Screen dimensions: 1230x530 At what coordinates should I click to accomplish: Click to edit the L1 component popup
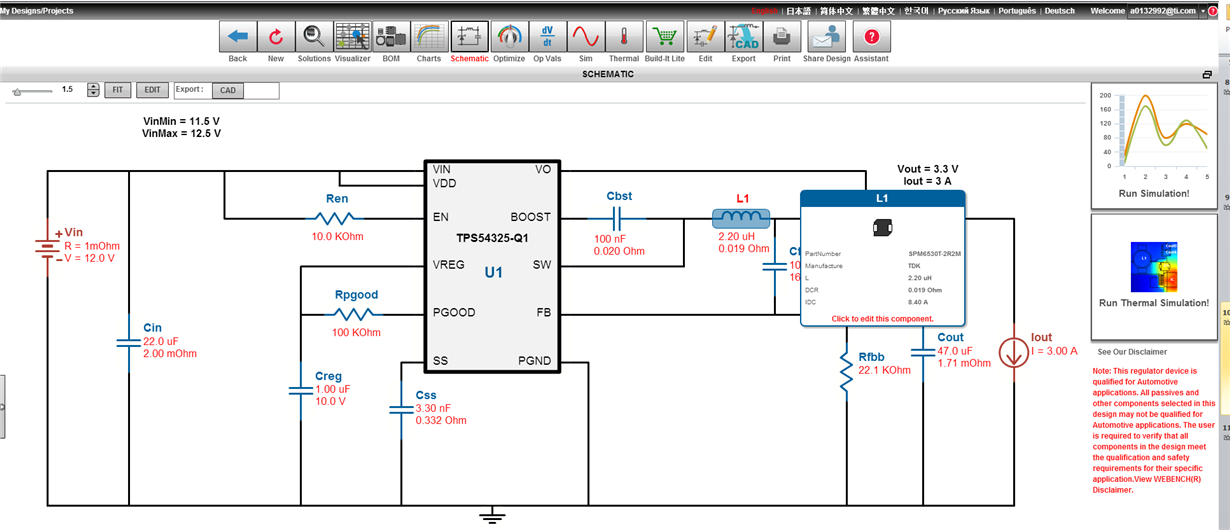pyautogui.click(x=882, y=319)
